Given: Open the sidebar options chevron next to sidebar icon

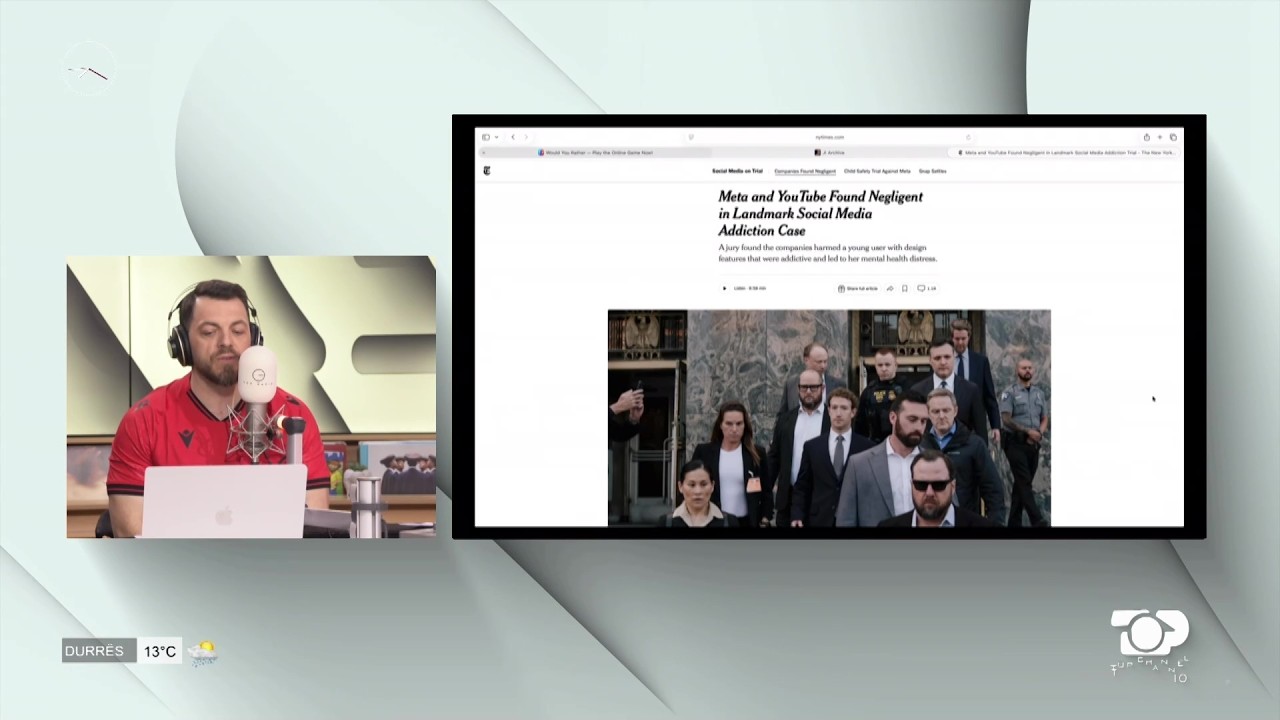Looking at the screenshot, I should [496, 137].
